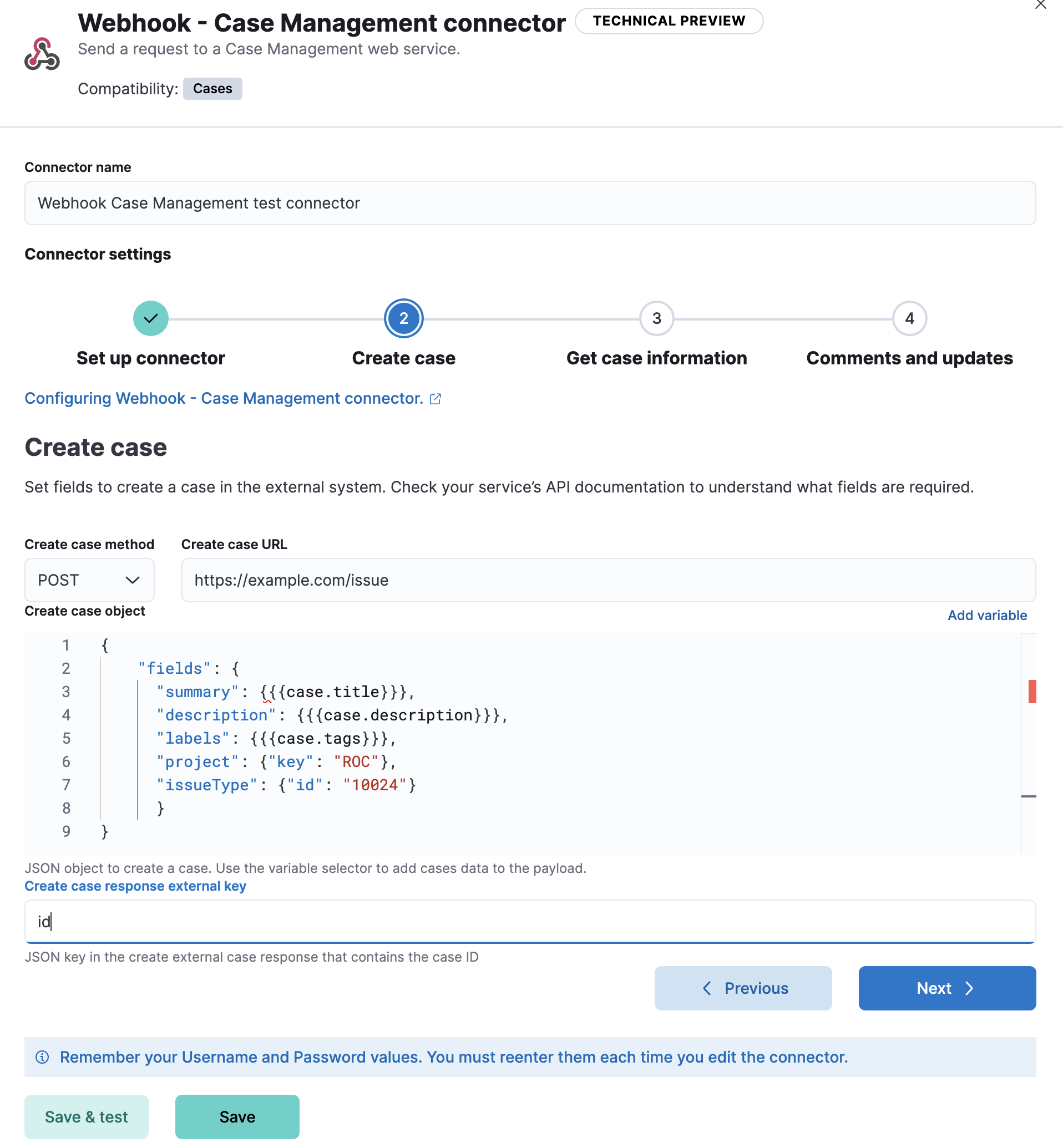Viewport: 1063px width, 1148px height.
Task: Click the Save button
Action: 236,1116
